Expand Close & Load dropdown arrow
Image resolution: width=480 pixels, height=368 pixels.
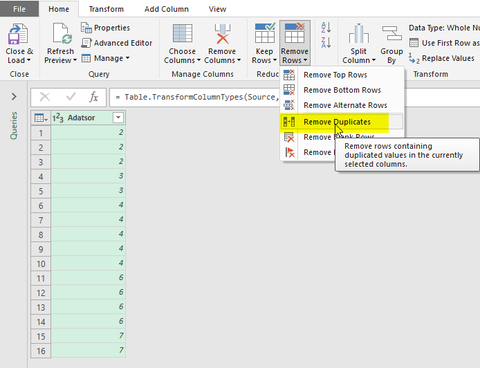point(29,60)
